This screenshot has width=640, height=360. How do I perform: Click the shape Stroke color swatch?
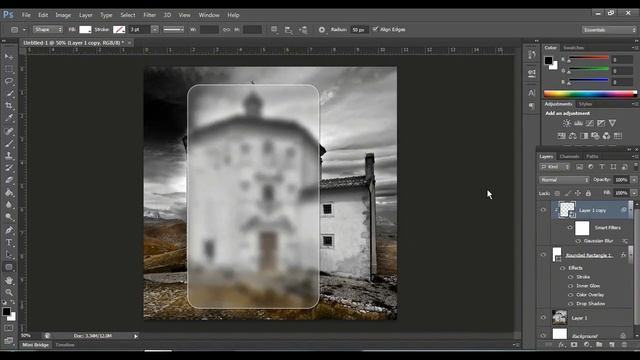(119, 29)
